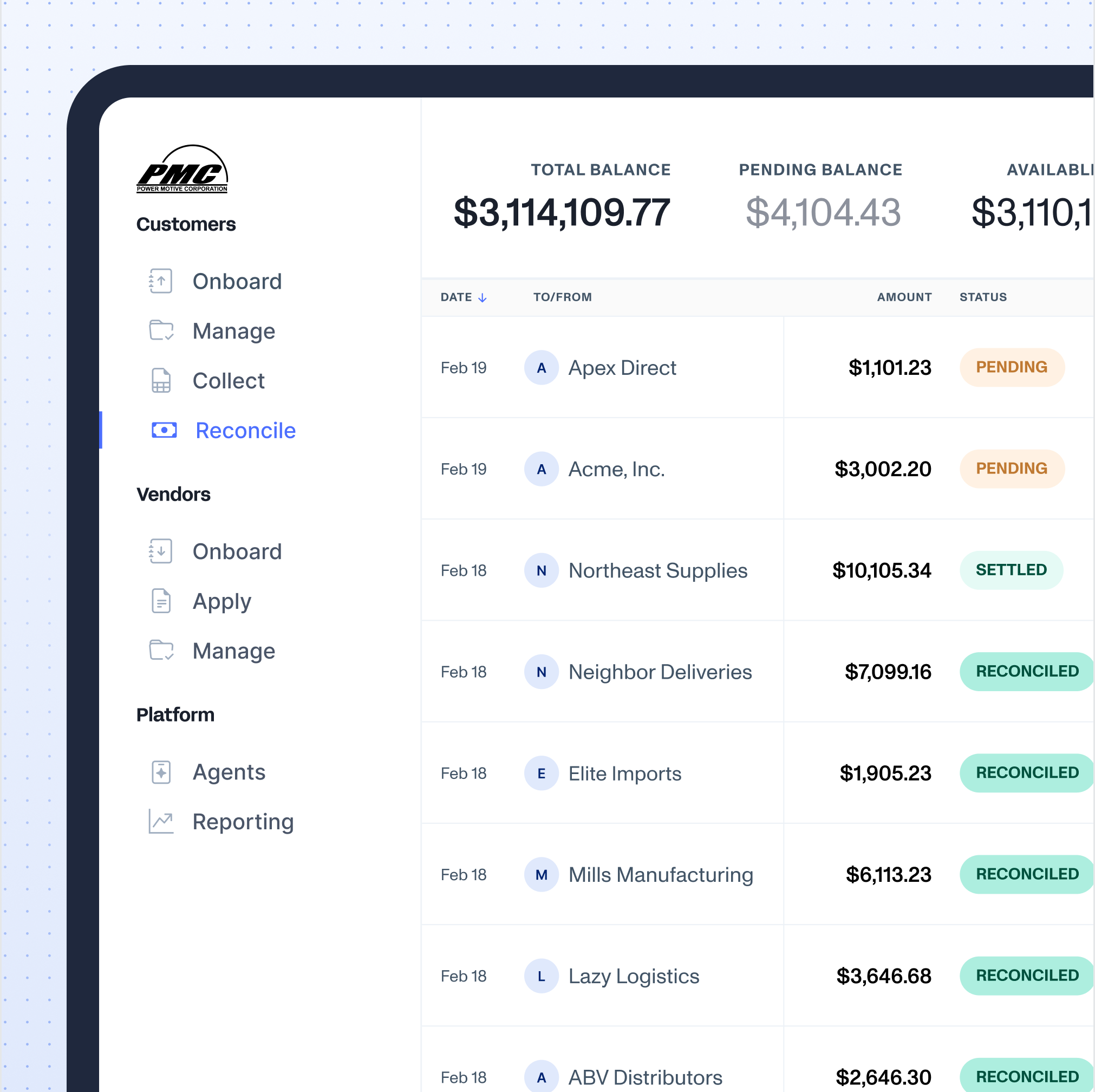Viewport: 1095px width, 1092px height.
Task: Click the $10,105.34 amount
Action: [882, 571]
